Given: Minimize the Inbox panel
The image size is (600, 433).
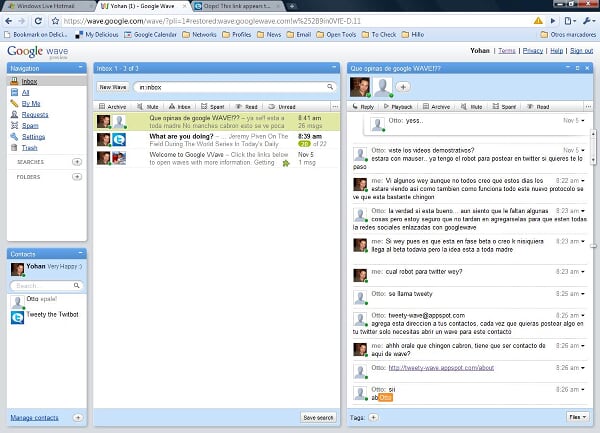Looking at the screenshot, I should point(334,67).
